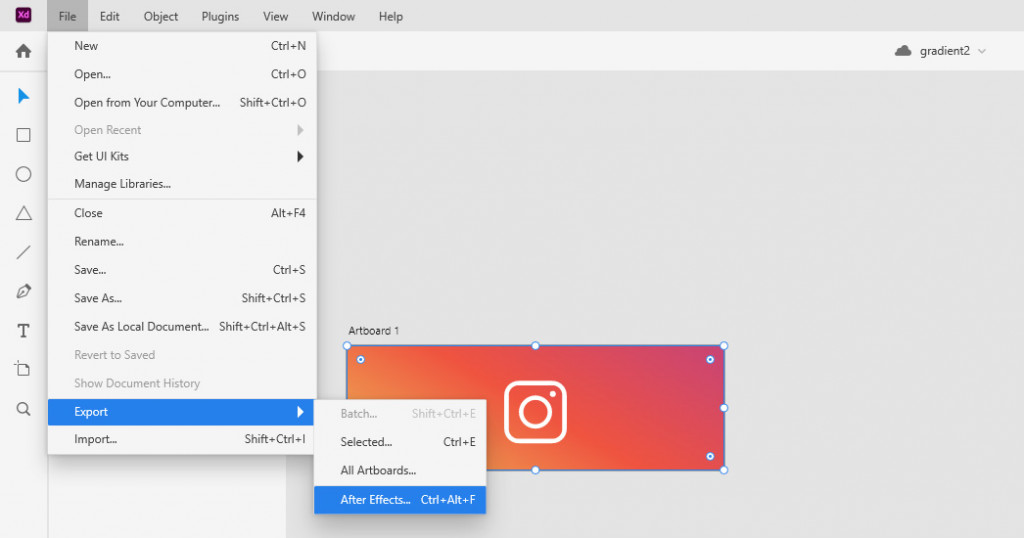Choose Selected... in Export submenu

tap(400, 442)
